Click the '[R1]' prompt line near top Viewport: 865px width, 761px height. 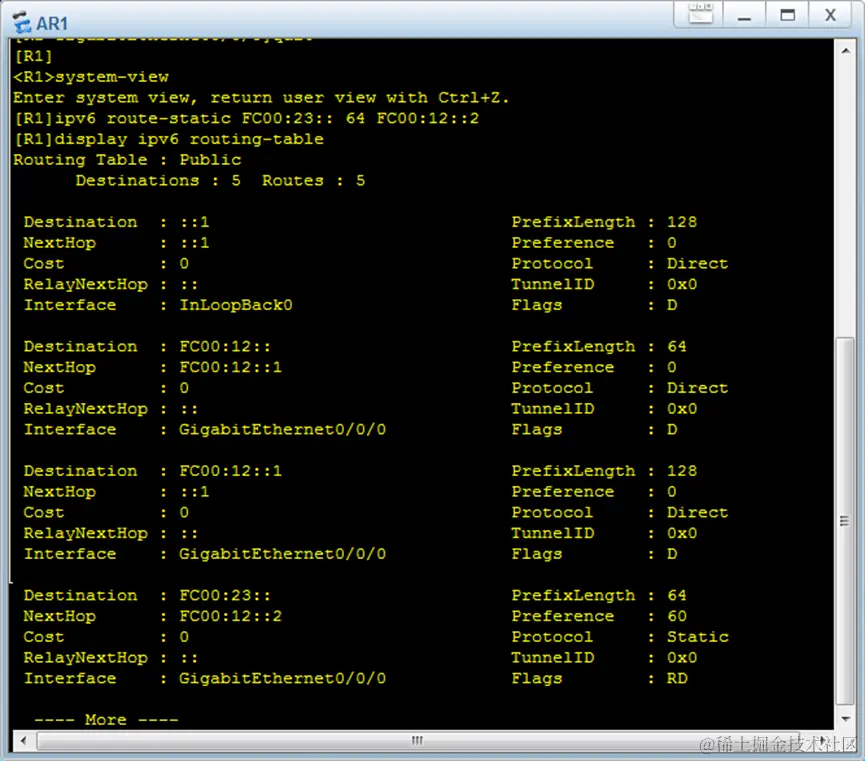coord(33,56)
